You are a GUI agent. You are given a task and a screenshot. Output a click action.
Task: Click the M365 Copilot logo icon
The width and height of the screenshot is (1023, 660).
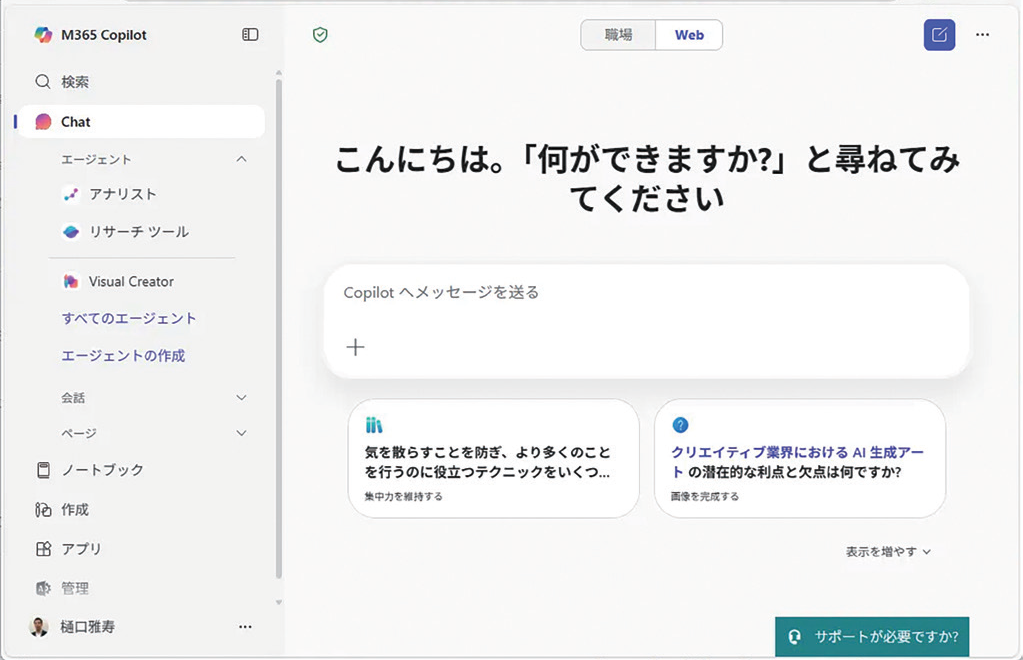pos(43,35)
